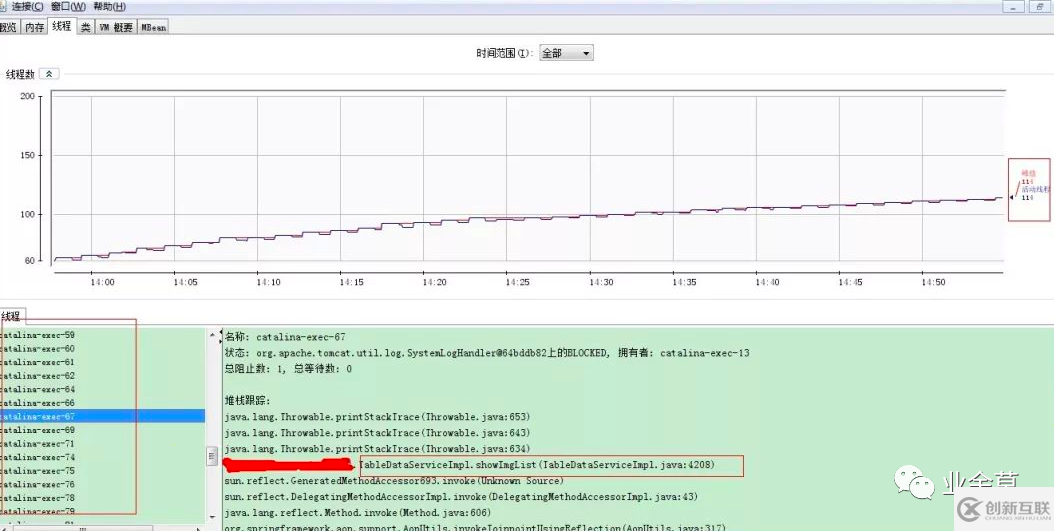Click the 堆栈跟踪 heading
Viewport: 1054px width, 531px height.
(247, 401)
